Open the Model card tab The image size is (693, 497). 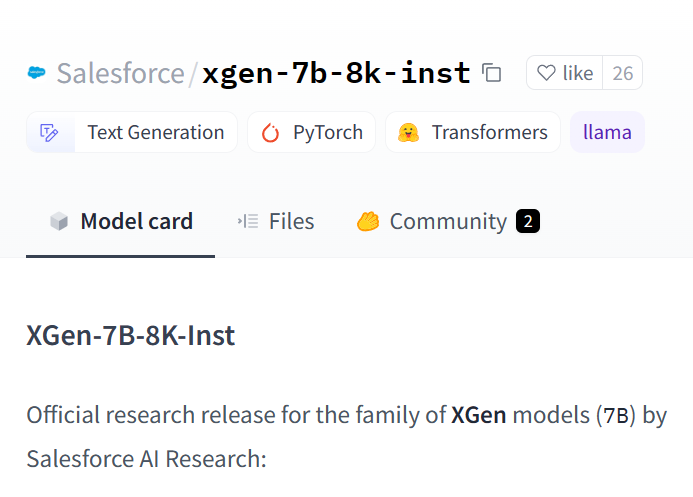click(136, 222)
